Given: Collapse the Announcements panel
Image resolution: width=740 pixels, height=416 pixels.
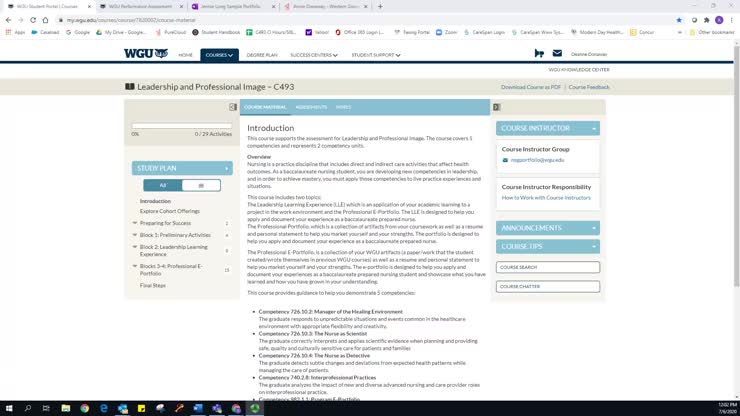Looking at the screenshot, I should tap(547, 228).
